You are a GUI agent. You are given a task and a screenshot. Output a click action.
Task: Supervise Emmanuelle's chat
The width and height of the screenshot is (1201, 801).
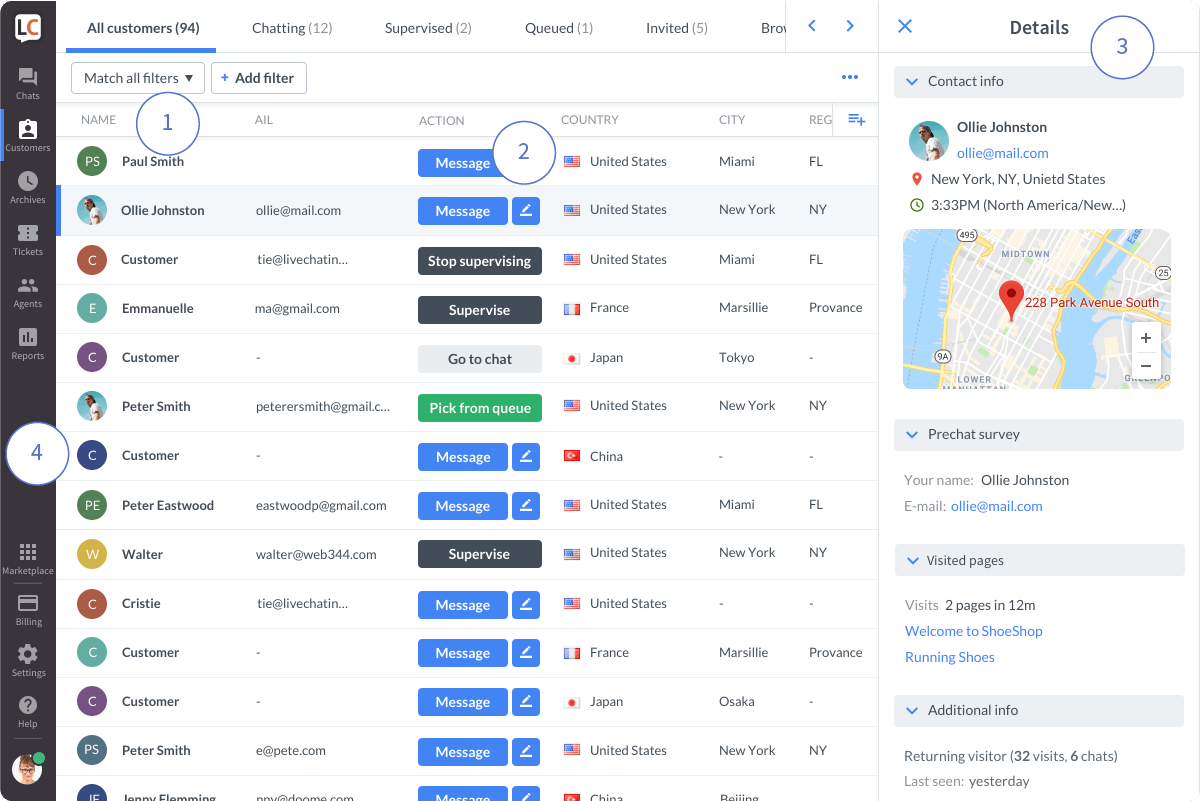pyautogui.click(x=480, y=310)
